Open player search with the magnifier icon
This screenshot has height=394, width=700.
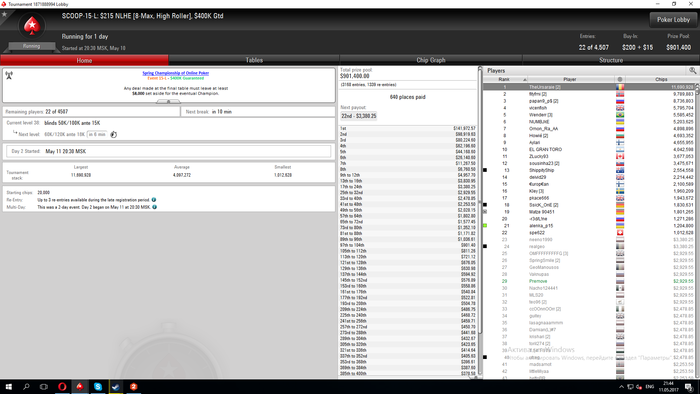pyautogui.click(x=692, y=71)
